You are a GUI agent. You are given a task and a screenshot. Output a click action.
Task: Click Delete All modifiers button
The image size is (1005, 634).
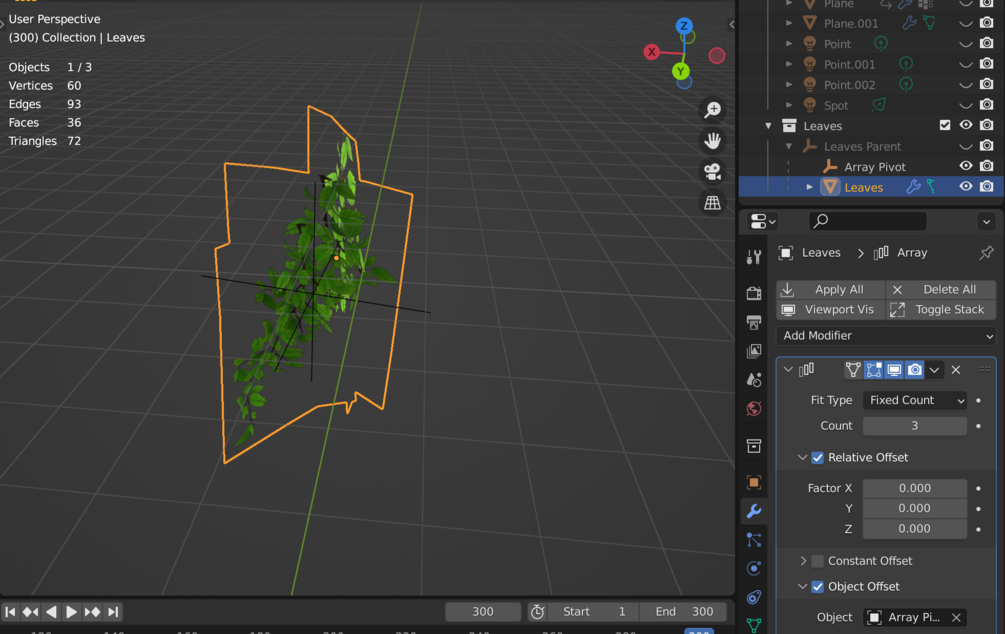click(x=941, y=290)
